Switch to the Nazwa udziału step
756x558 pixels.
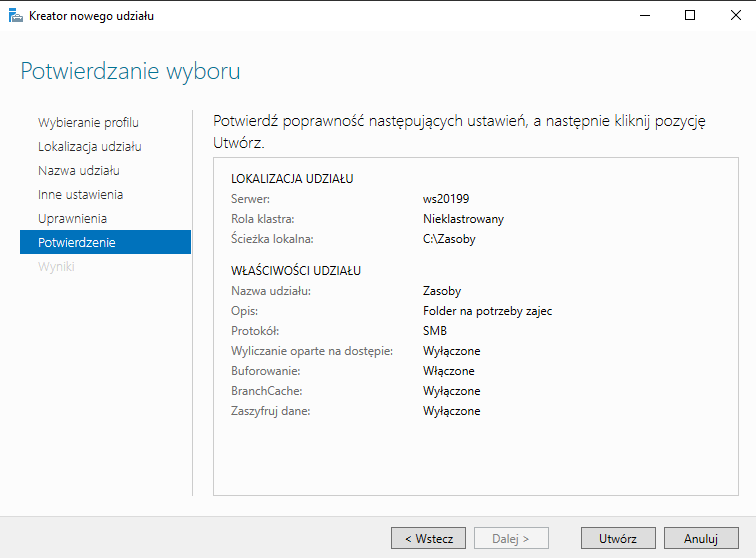78,170
